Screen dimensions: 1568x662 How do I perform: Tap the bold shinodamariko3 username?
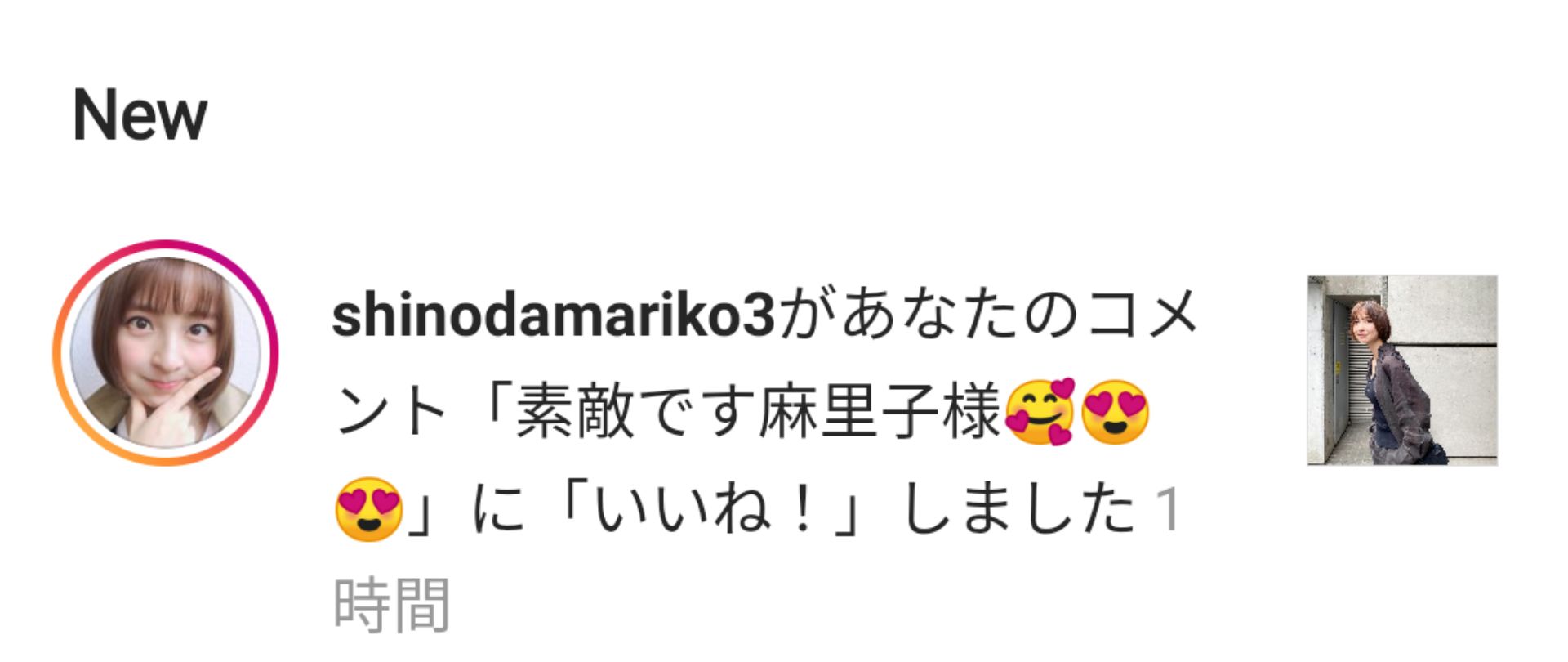pyautogui.click(x=553, y=315)
